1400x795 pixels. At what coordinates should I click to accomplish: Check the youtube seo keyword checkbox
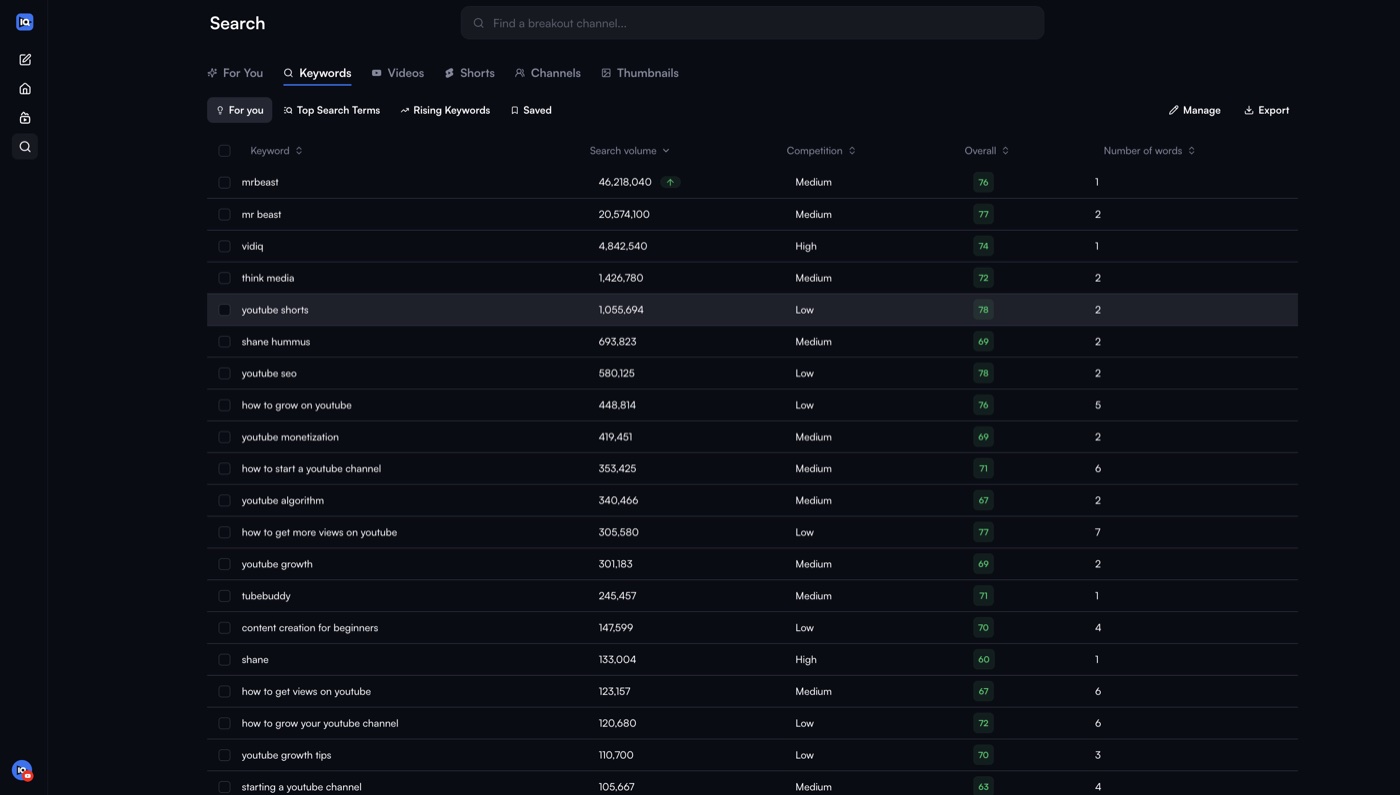click(x=224, y=373)
